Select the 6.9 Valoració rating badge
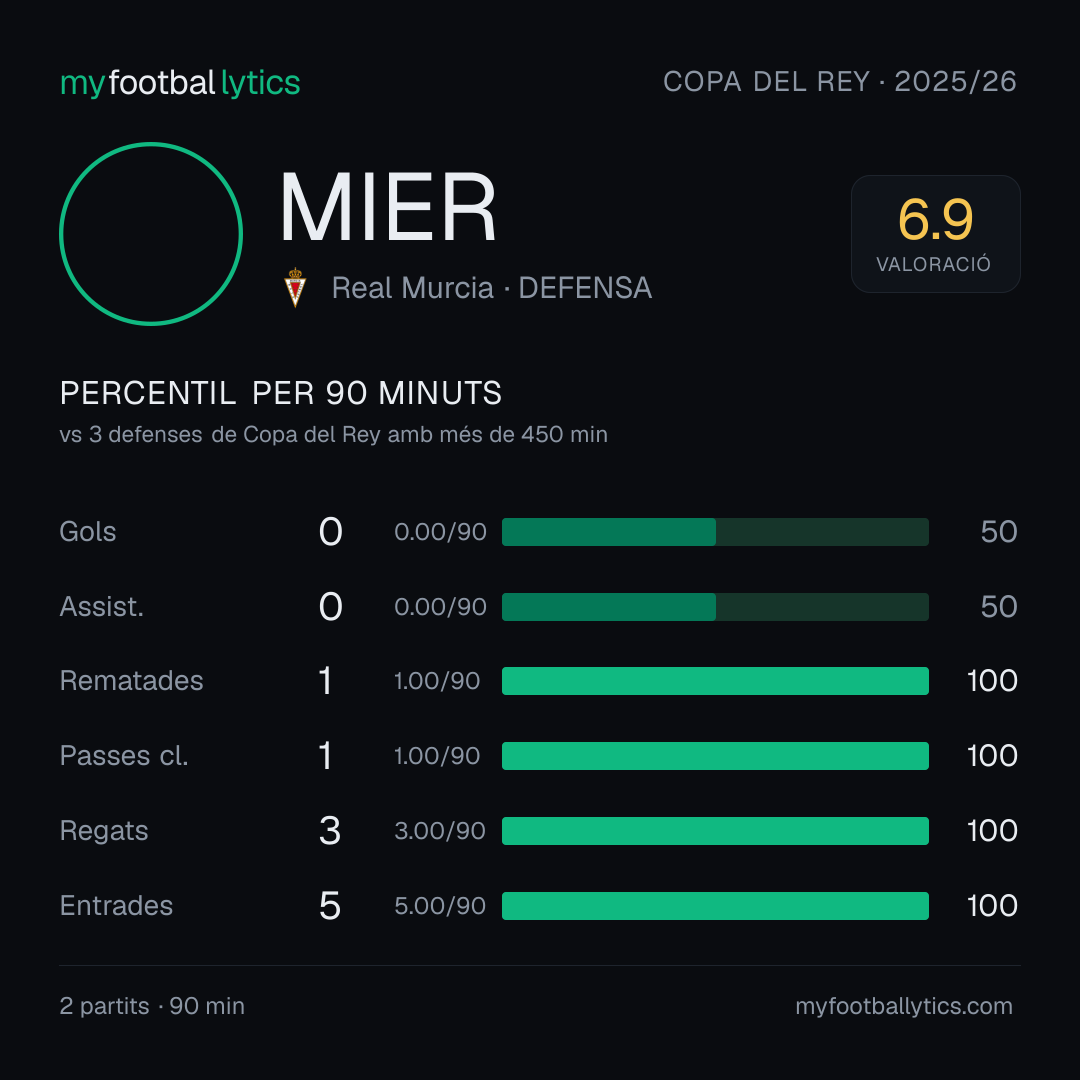 click(x=935, y=234)
